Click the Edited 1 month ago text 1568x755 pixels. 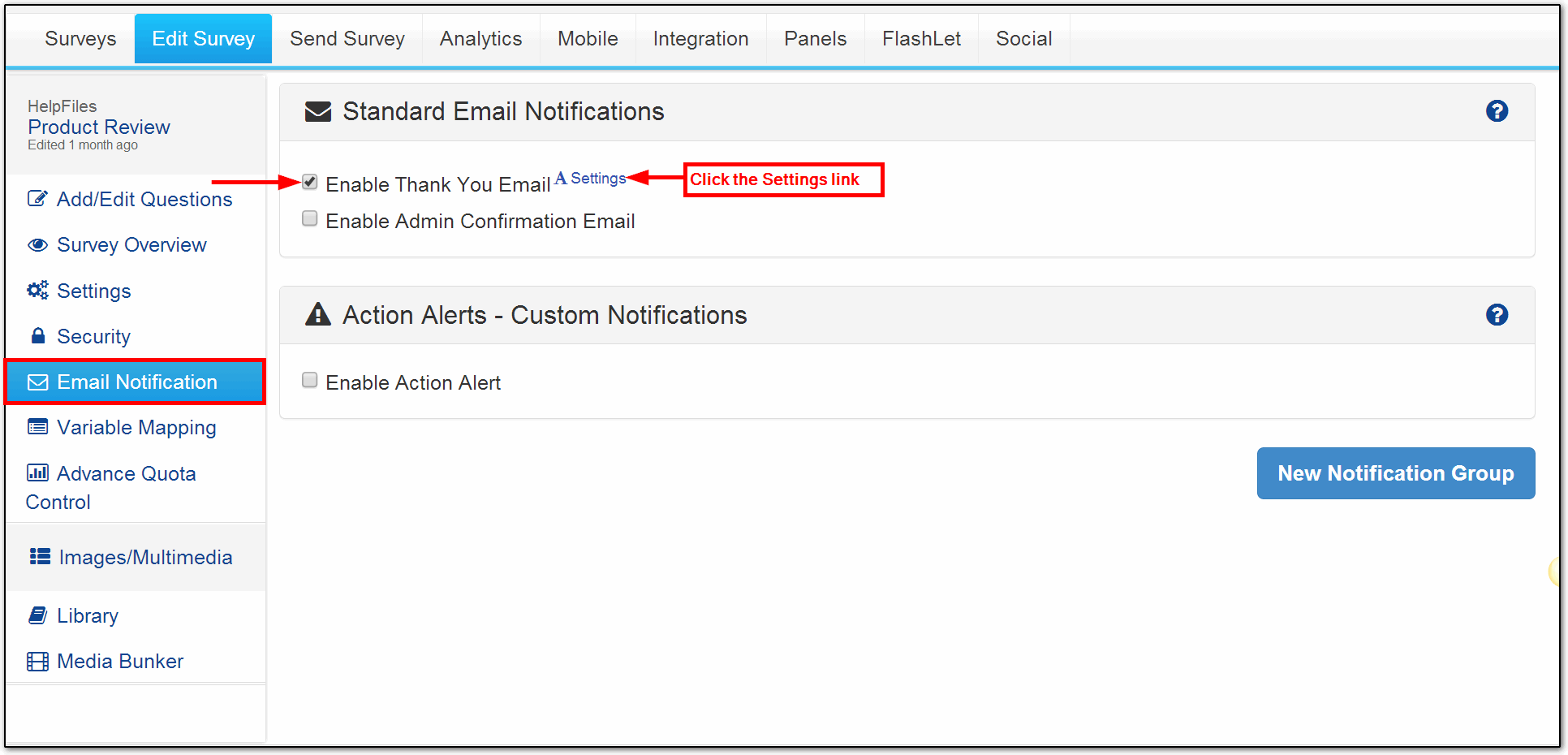click(x=83, y=145)
